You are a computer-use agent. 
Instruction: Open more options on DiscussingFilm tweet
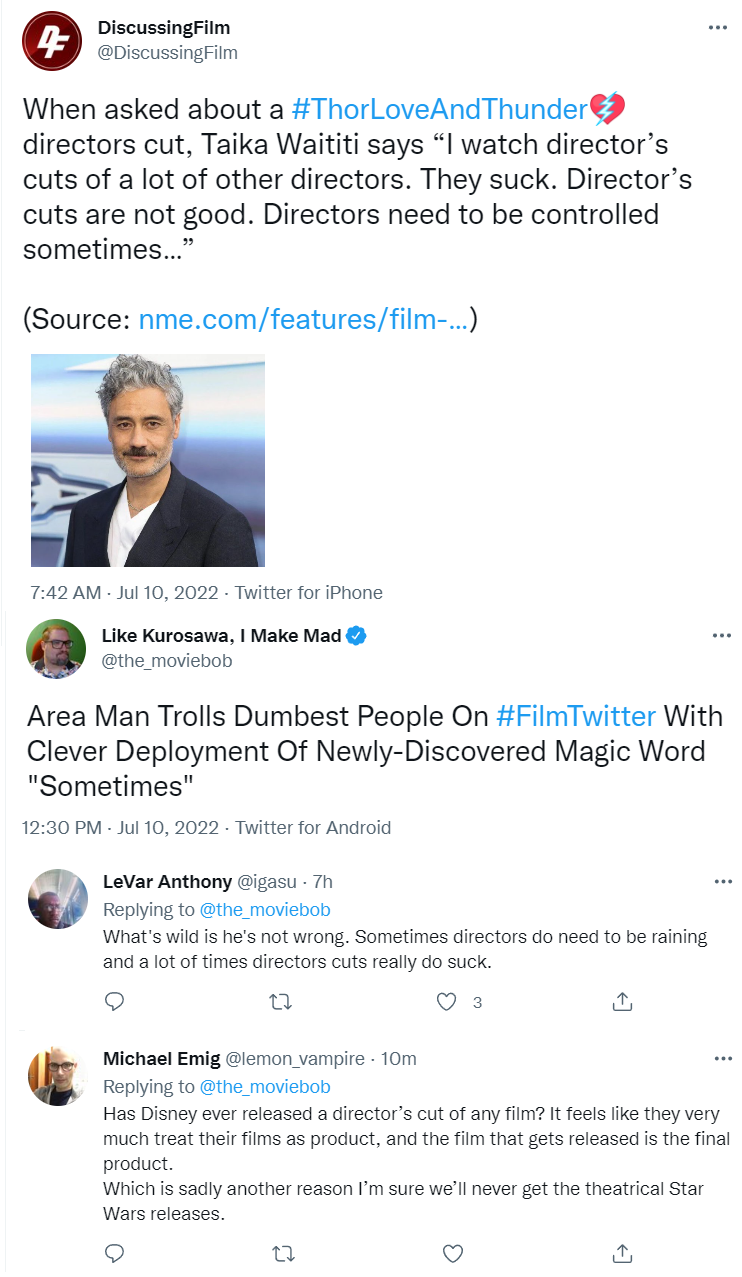(717, 27)
